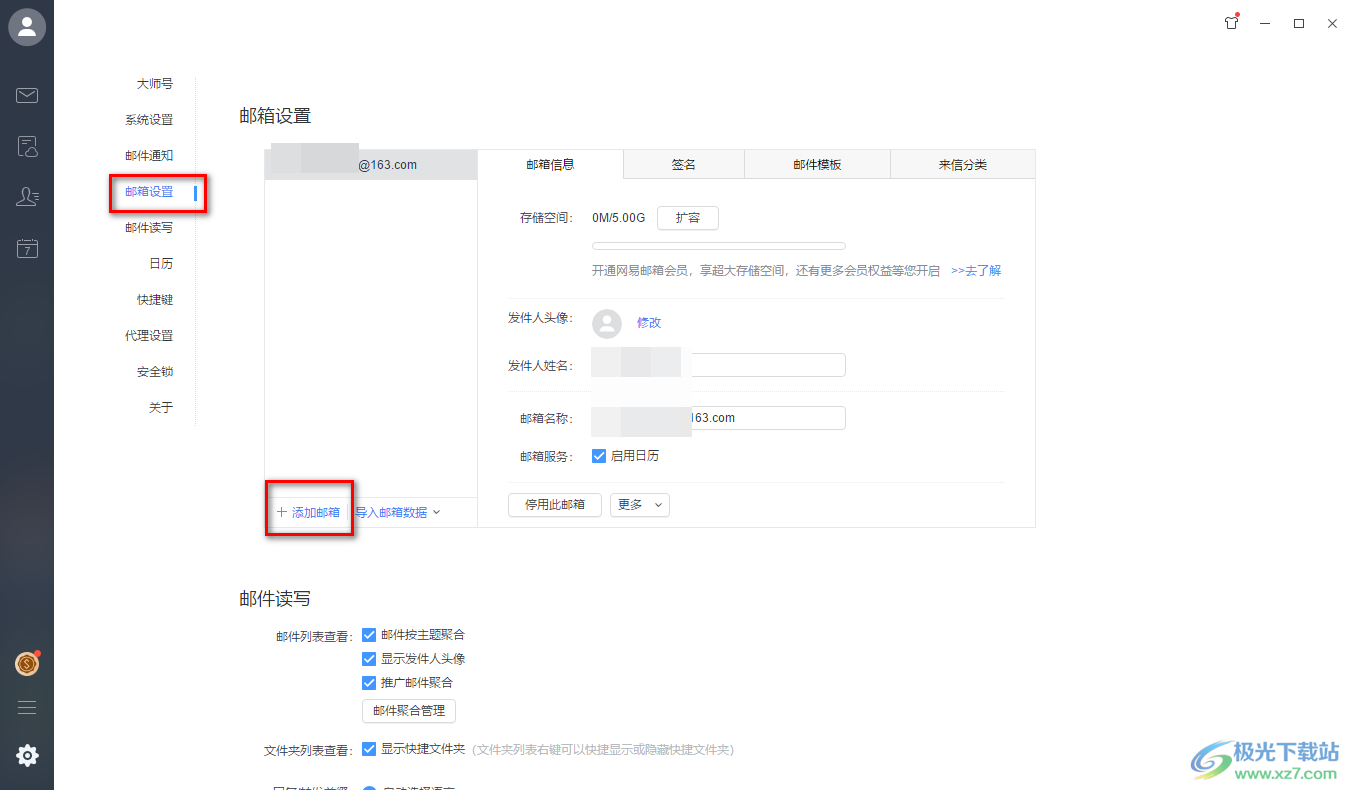
Task: Toggle the 启用日历 checkbox
Action: click(x=599, y=456)
